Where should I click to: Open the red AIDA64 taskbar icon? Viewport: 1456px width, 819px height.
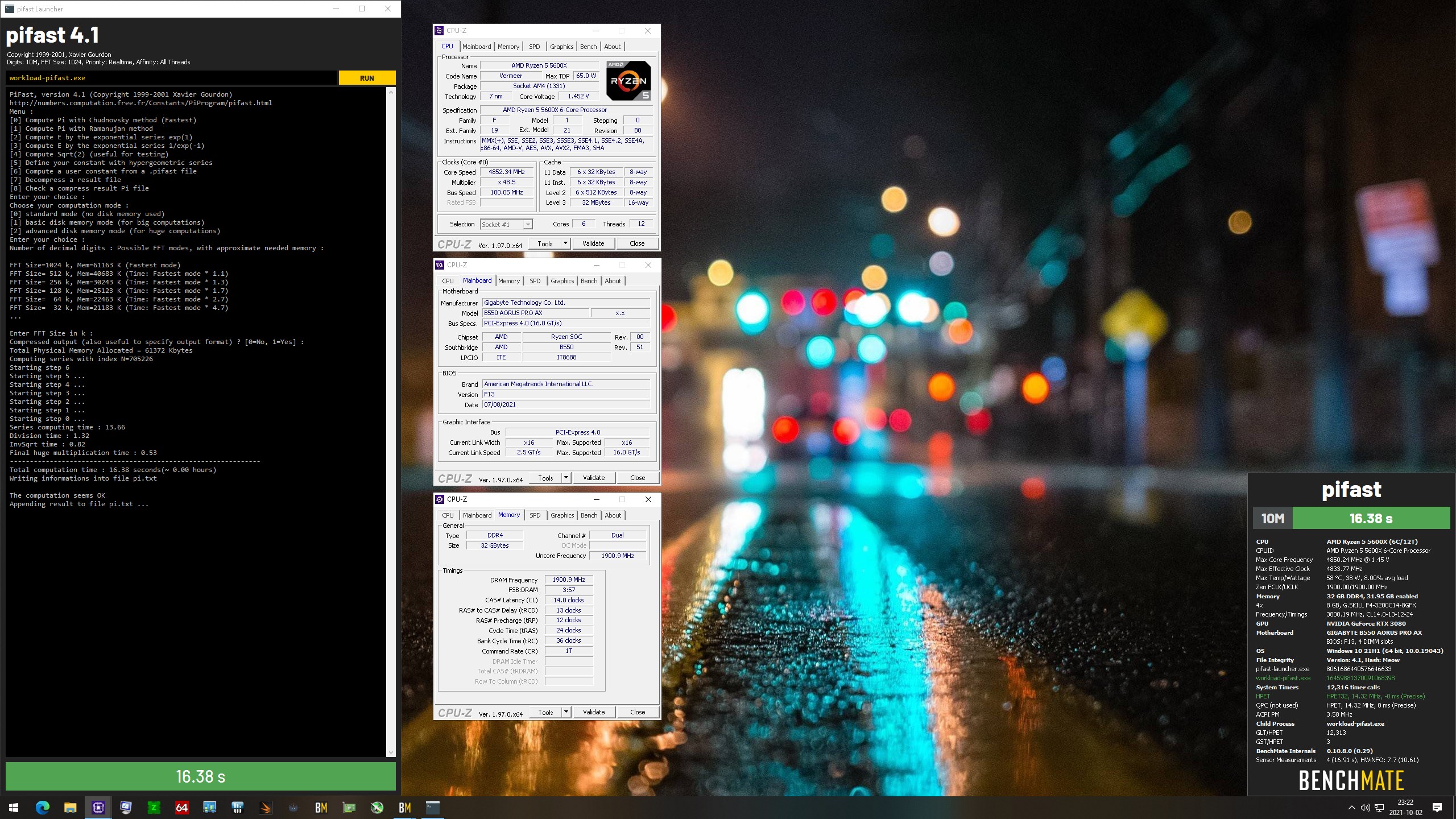(x=181, y=808)
